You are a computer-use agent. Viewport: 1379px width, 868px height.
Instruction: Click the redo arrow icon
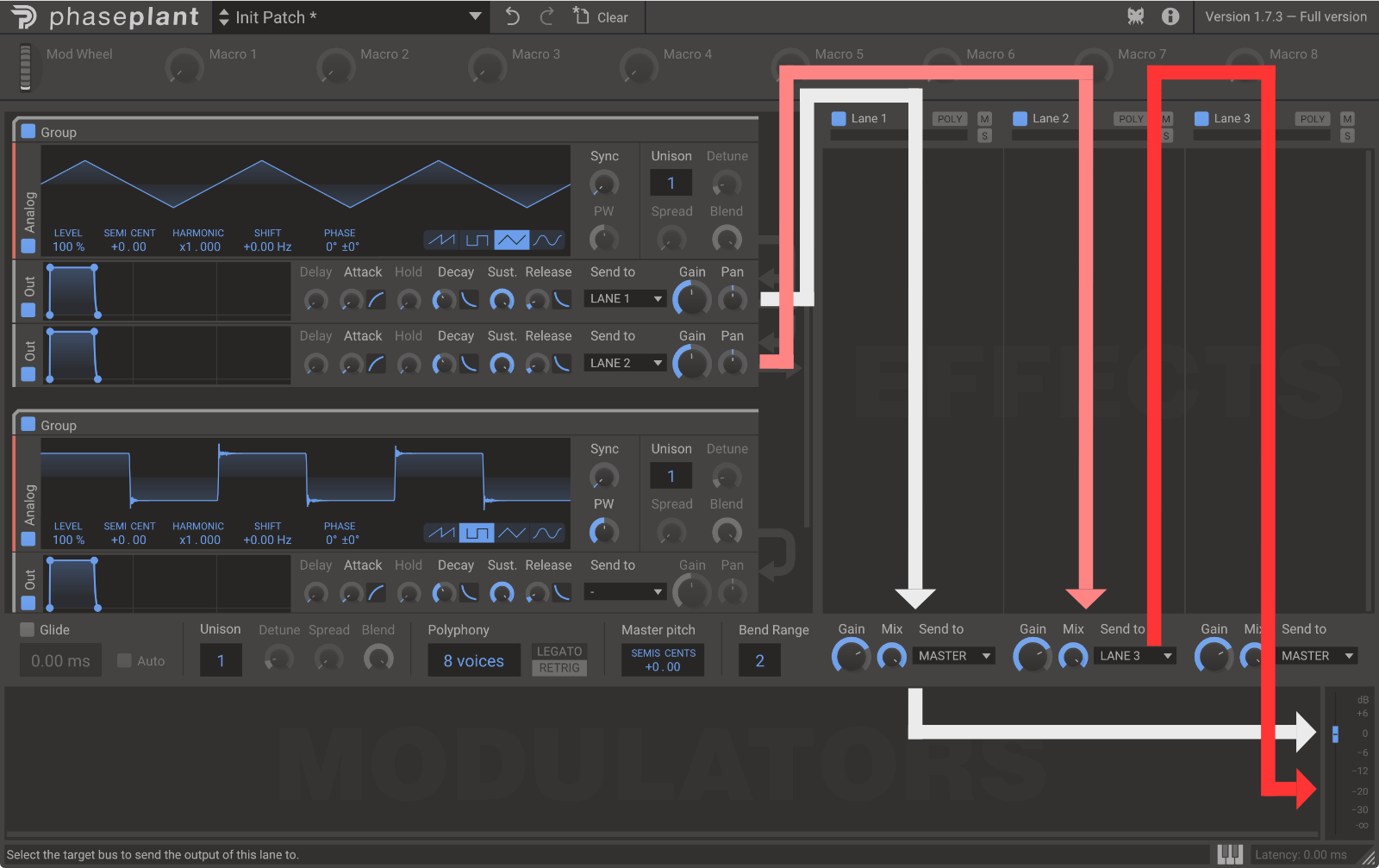(547, 16)
